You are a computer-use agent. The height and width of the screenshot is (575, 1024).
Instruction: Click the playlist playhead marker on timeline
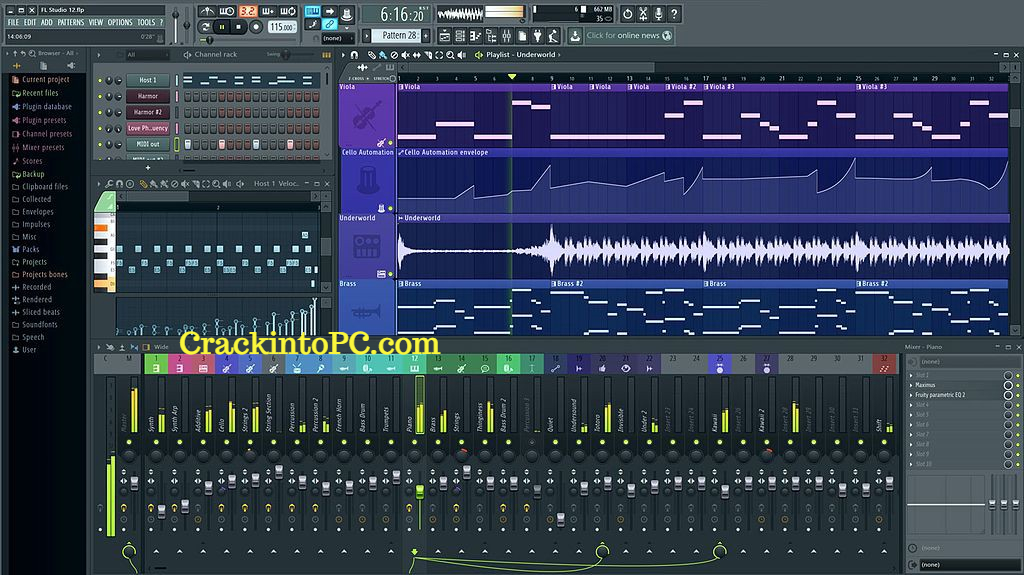512,77
